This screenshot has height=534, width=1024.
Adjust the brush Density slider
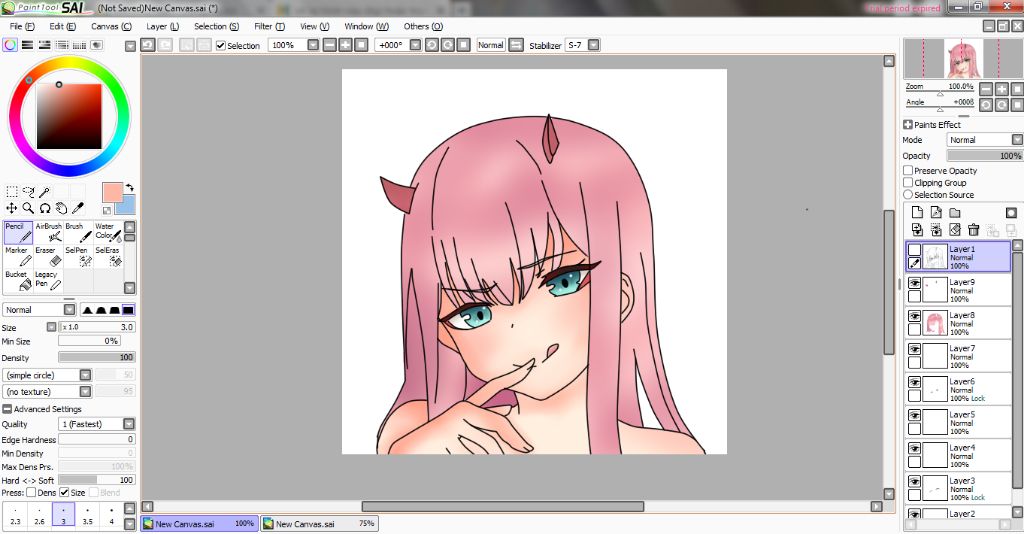[97, 357]
